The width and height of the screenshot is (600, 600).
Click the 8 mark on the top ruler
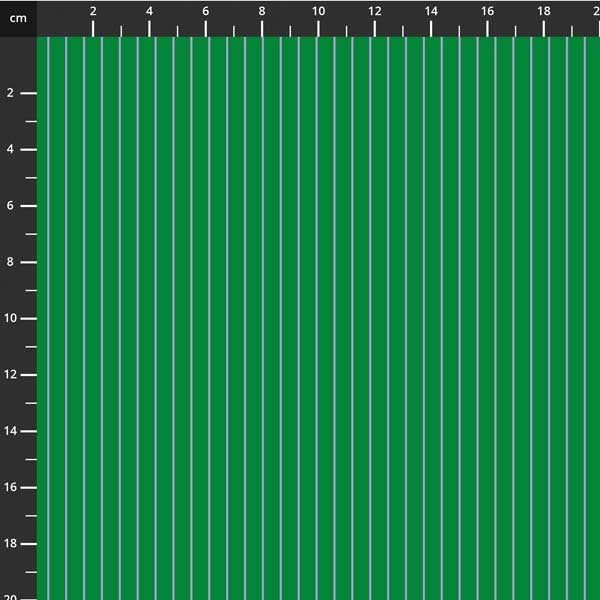pos(262,11)
